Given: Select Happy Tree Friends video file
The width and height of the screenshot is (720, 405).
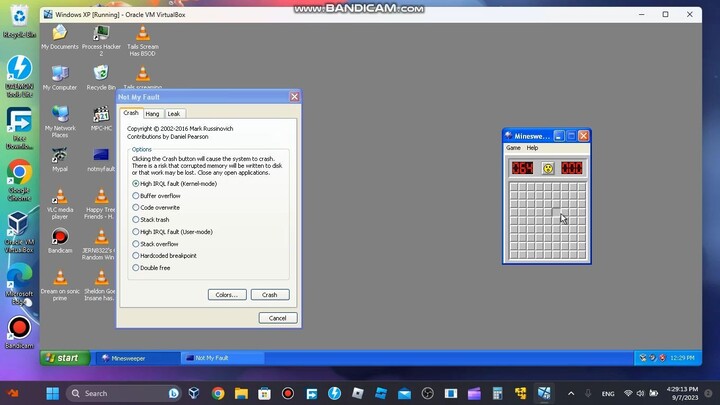Looking at the screenshot, I should (x=101, y=203).
